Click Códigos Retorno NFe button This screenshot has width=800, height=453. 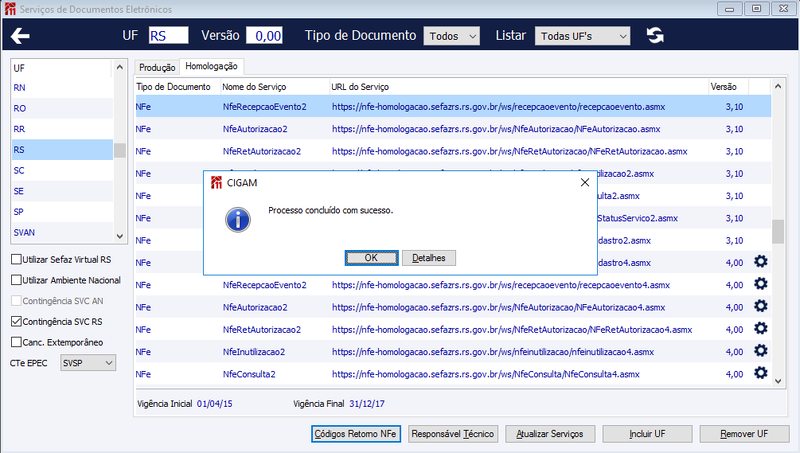pos(356,434)
